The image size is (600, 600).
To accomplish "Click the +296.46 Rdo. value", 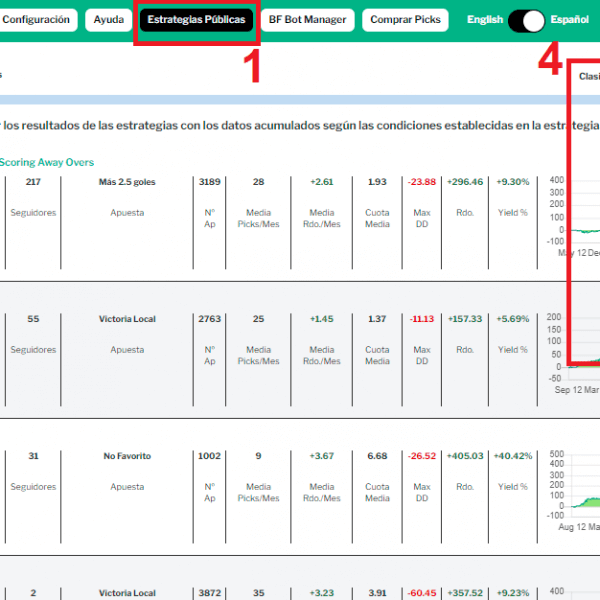I will click(x=465, y=182).
